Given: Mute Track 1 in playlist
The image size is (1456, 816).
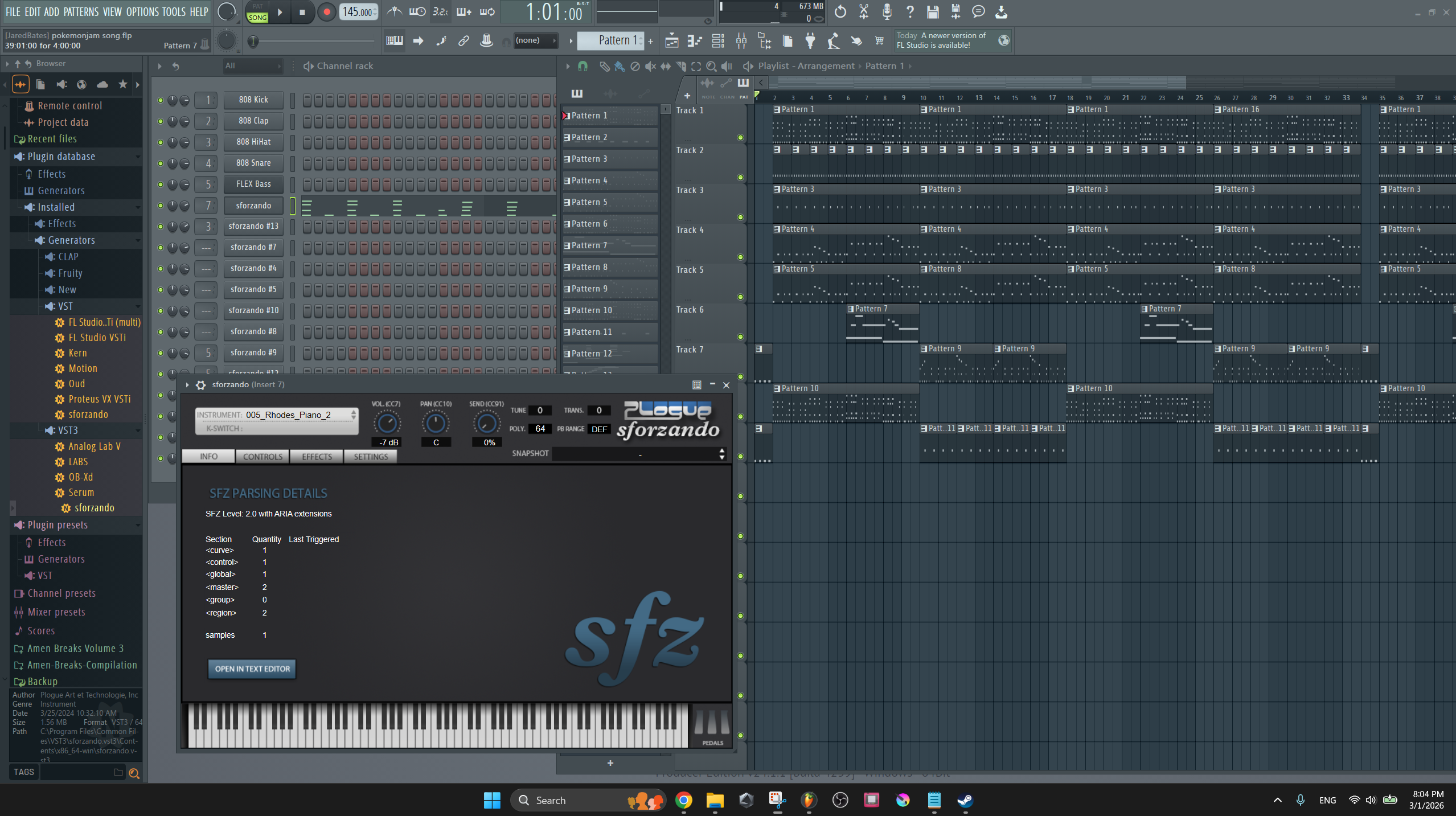Looking at the screenshot, I should (740, 137).
